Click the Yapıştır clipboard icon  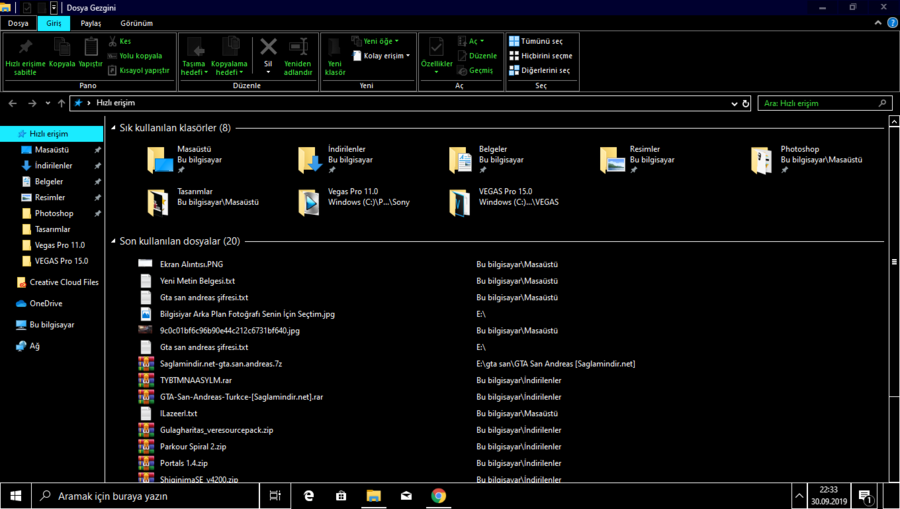tap(91, 47)
